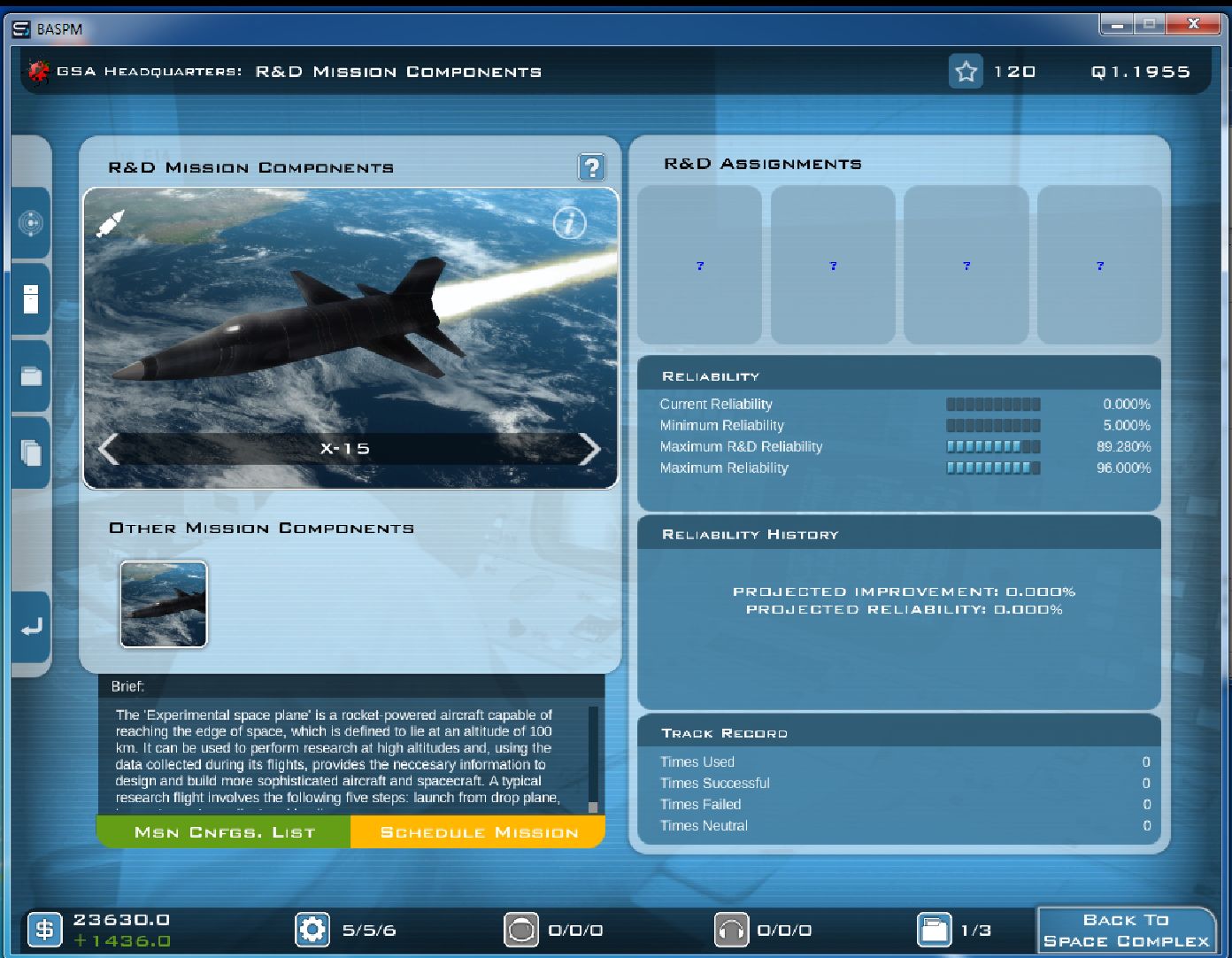The image size is (1232, 958).
Task: Click the 5/5/6 engineers count
Action: pos(369,931)
